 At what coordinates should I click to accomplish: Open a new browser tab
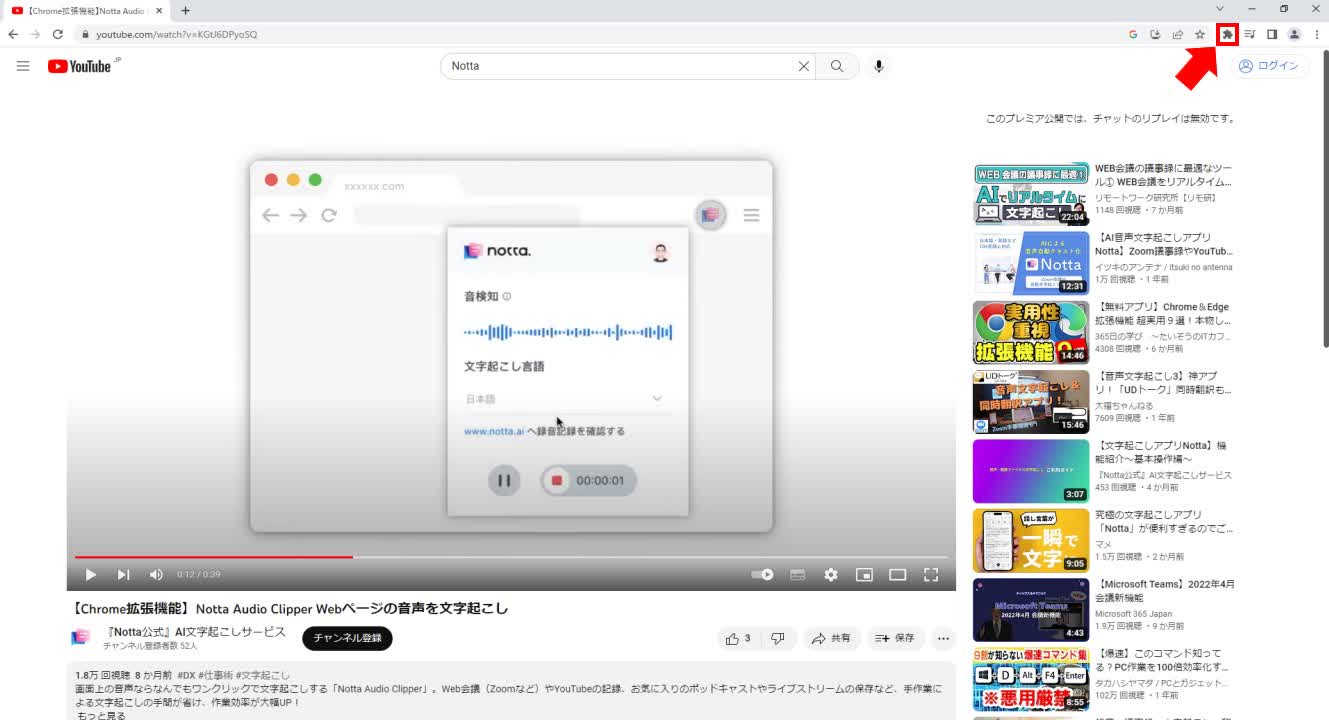[x=185, y=10]
